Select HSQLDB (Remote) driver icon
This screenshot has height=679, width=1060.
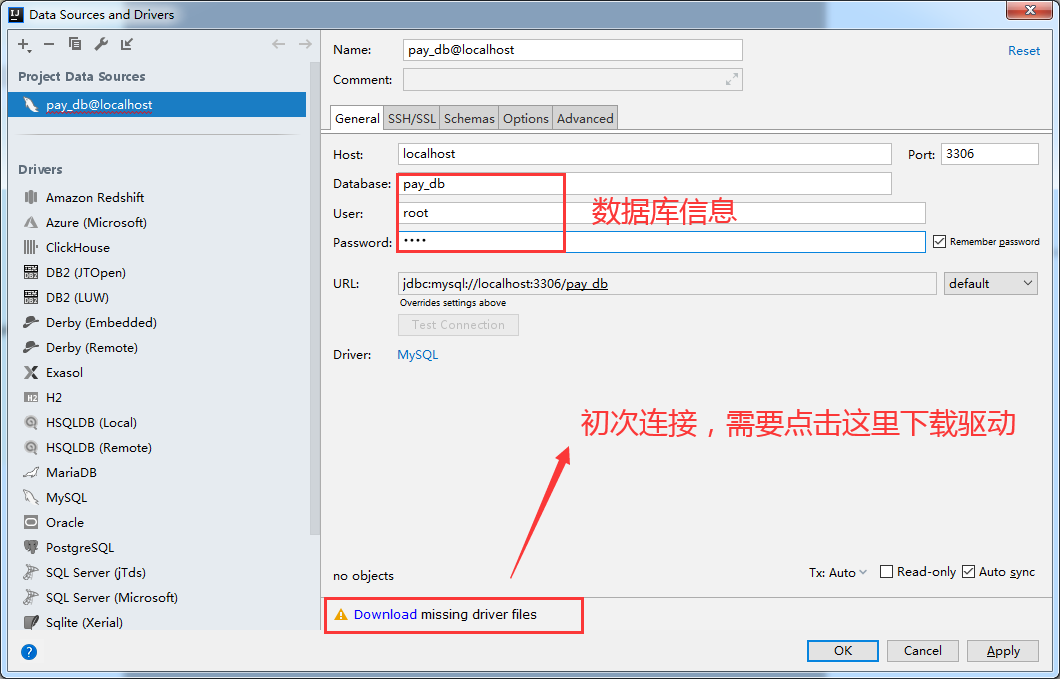31,447
